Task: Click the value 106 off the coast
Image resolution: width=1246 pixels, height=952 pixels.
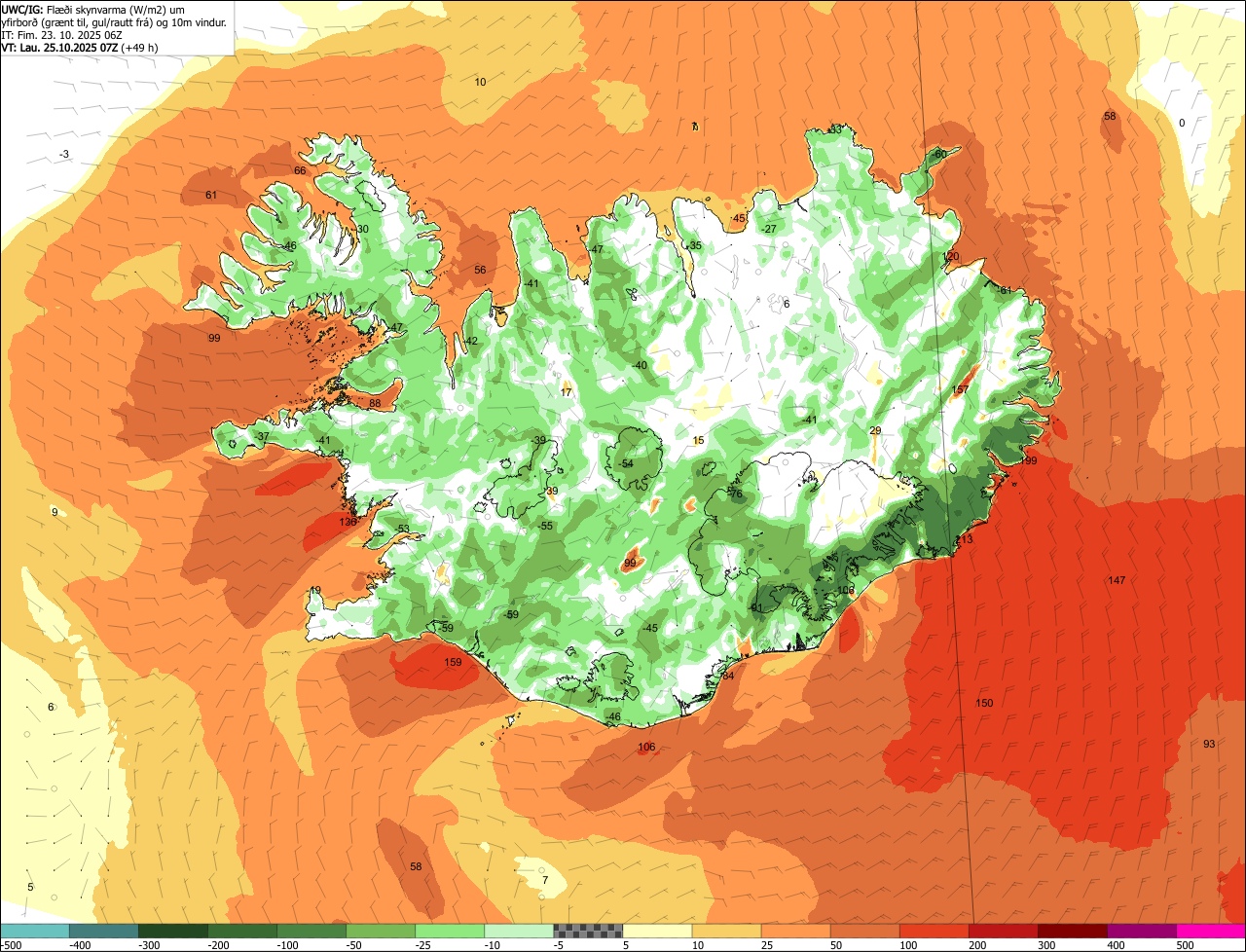Action: coord(646,747)
